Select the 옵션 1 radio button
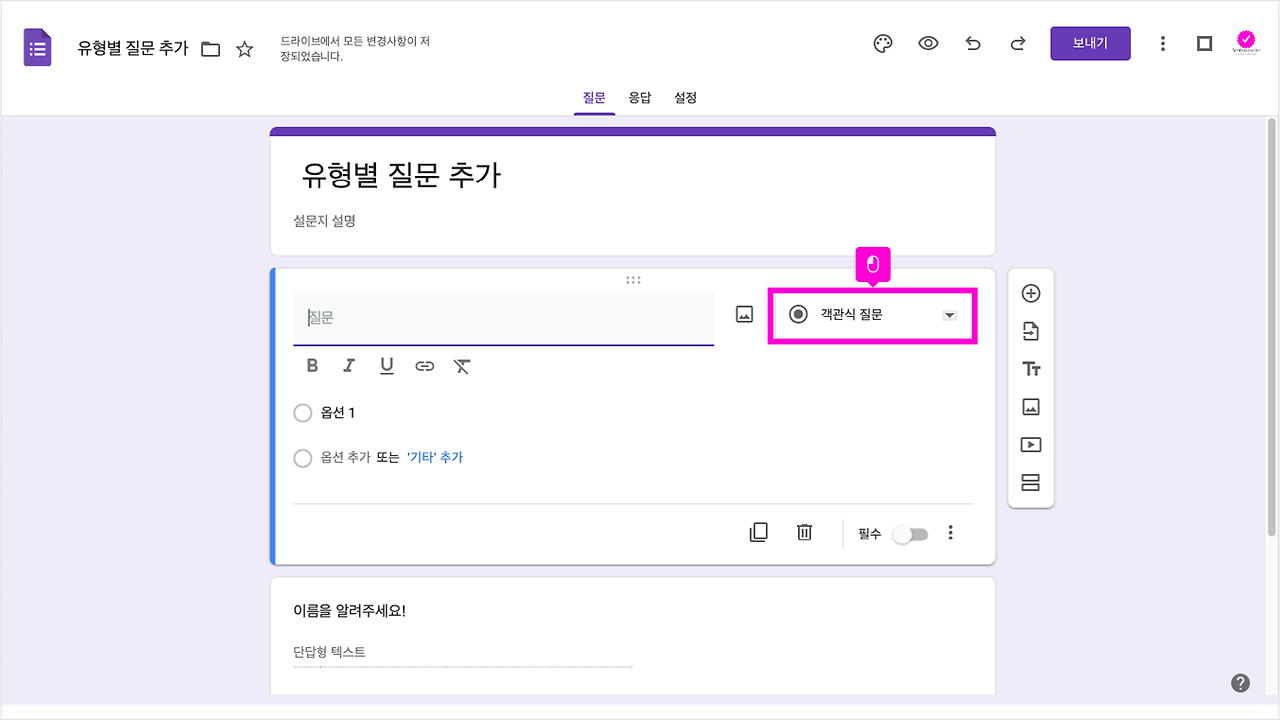Viewport: 1280px width, 720px height. pyautogui.click(x=303, y=412)
